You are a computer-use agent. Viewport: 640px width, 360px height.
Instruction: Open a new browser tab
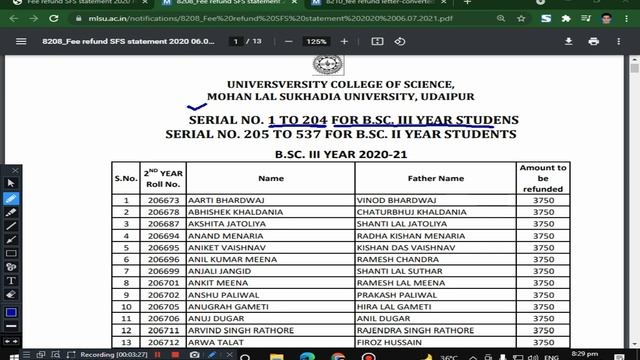467,2
